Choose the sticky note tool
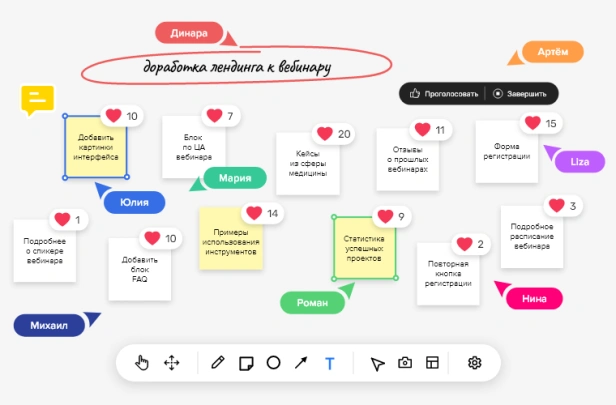 (246, 363)
